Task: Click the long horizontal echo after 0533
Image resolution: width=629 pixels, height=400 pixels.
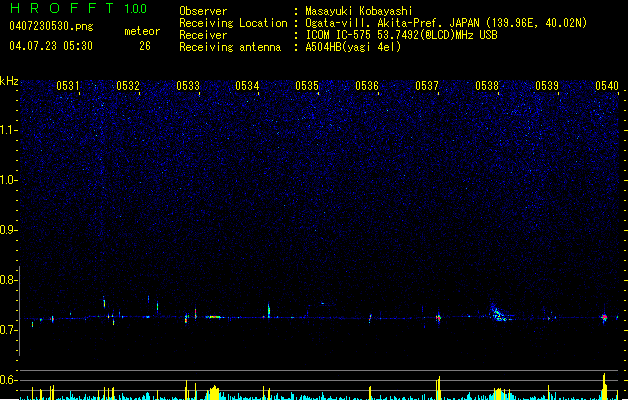Action: coord(214,317)
